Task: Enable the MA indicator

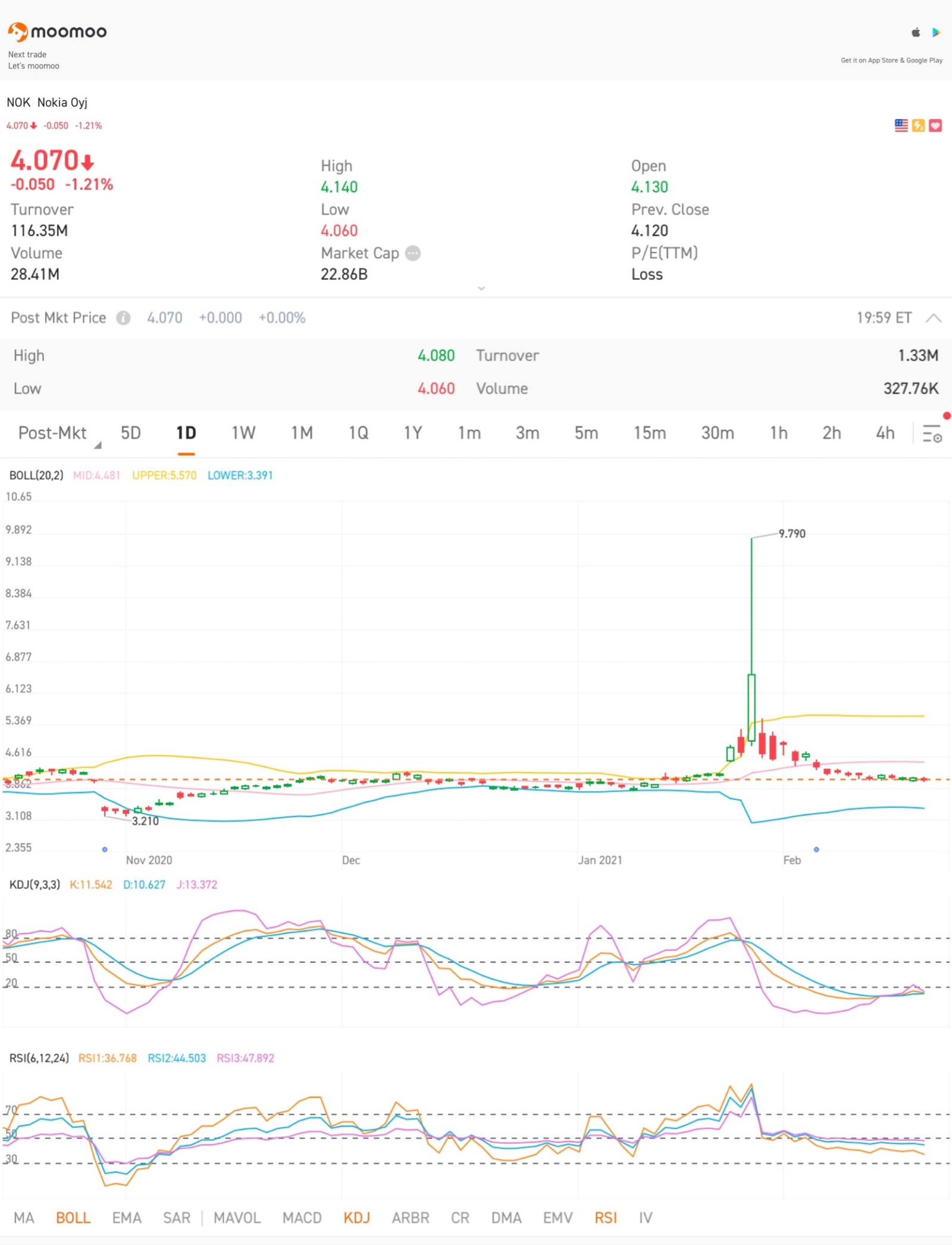Action: (24, 1218)
